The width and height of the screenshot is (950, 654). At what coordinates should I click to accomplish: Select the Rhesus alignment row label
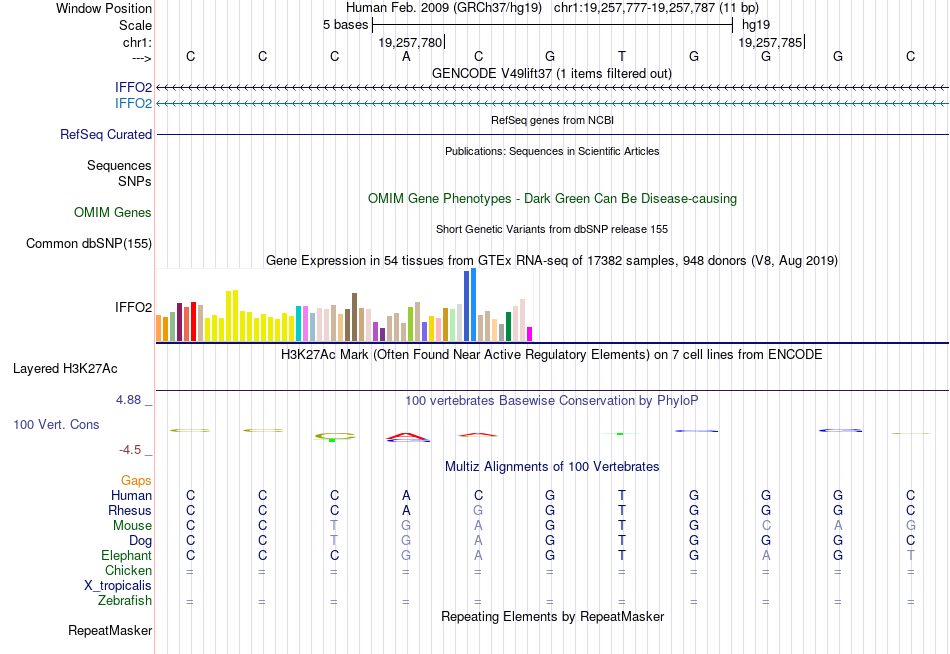click(x=130, y=511)
